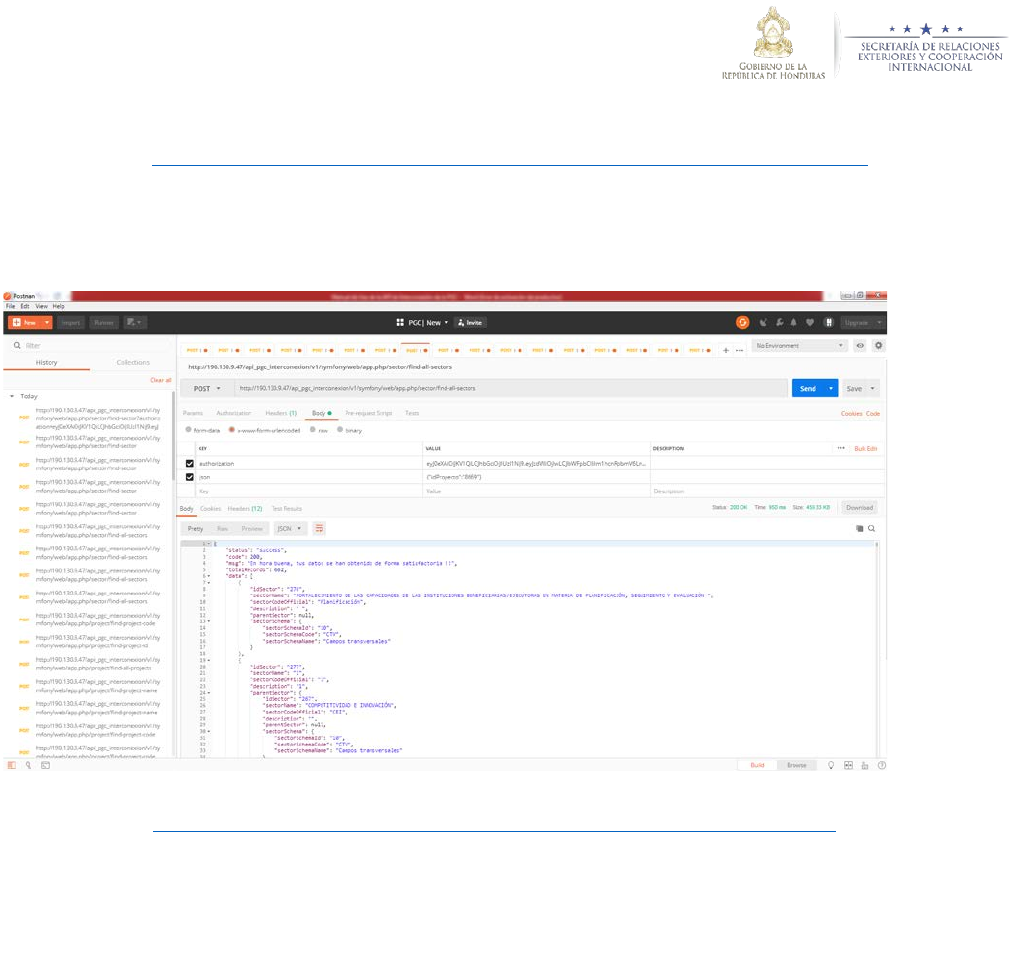Click the Save button
1015x978 pixels.
point(854,388)
